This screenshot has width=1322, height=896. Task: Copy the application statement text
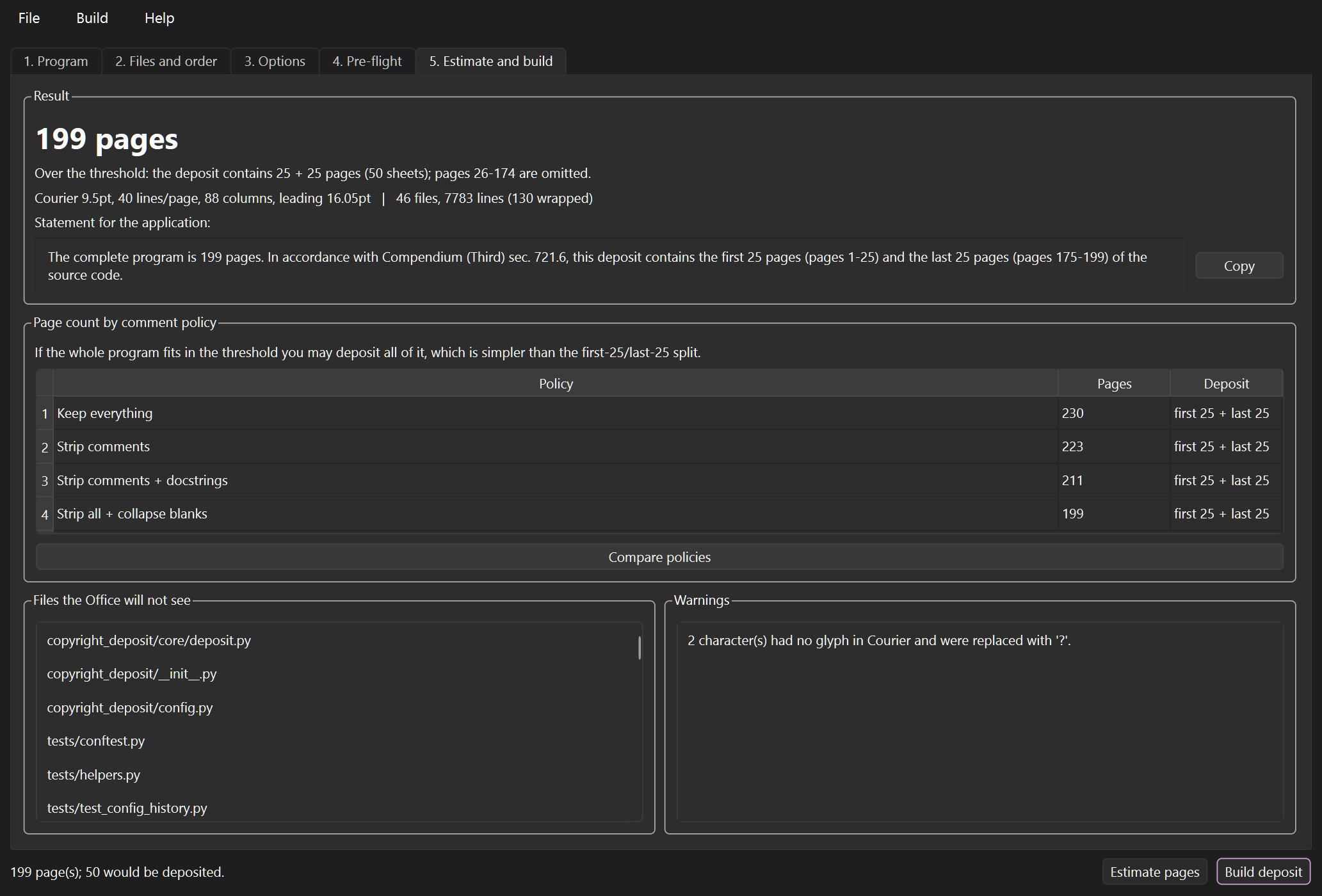tap(1239, 266)
